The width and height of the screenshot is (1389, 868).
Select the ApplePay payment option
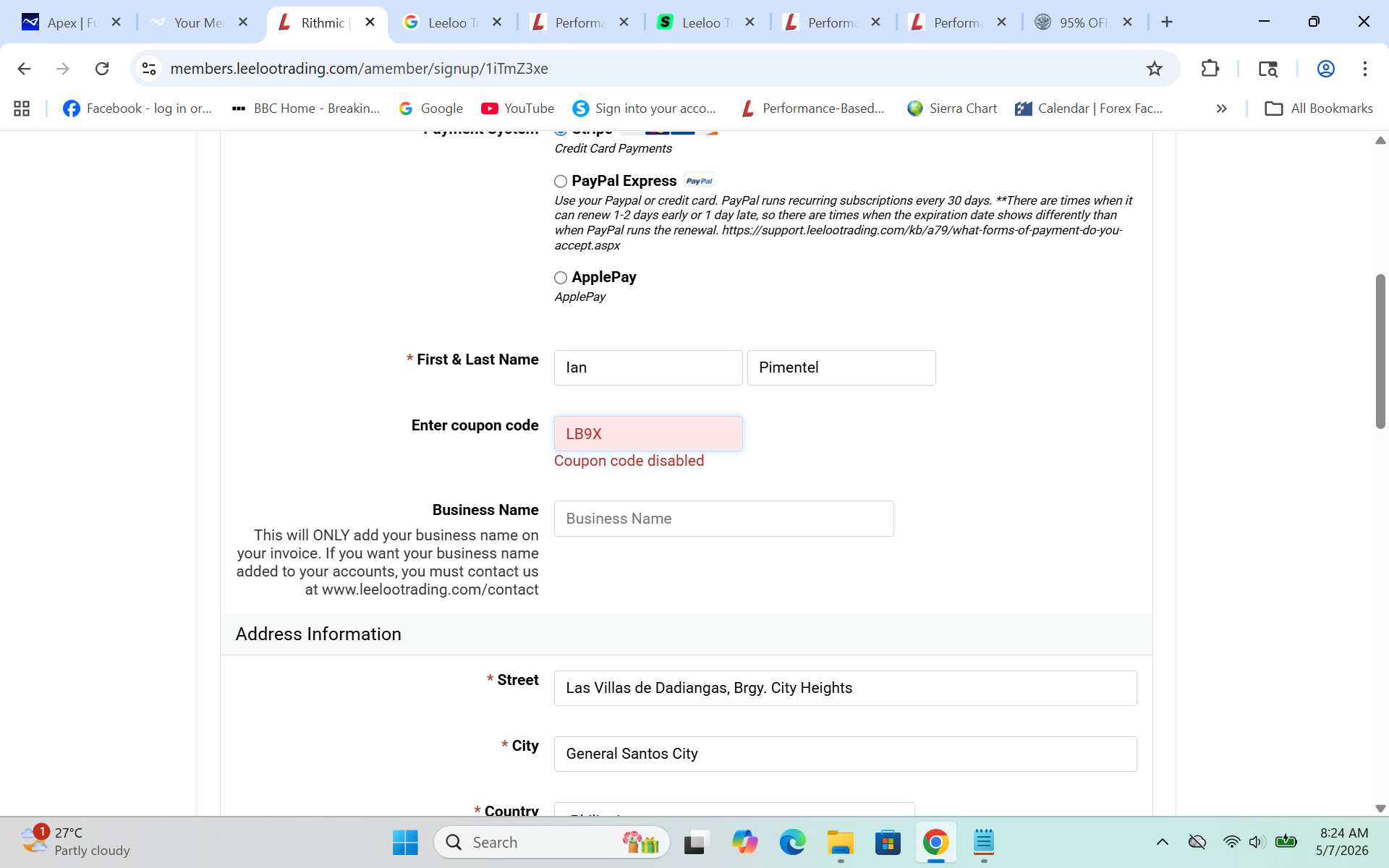coord(561,278)
